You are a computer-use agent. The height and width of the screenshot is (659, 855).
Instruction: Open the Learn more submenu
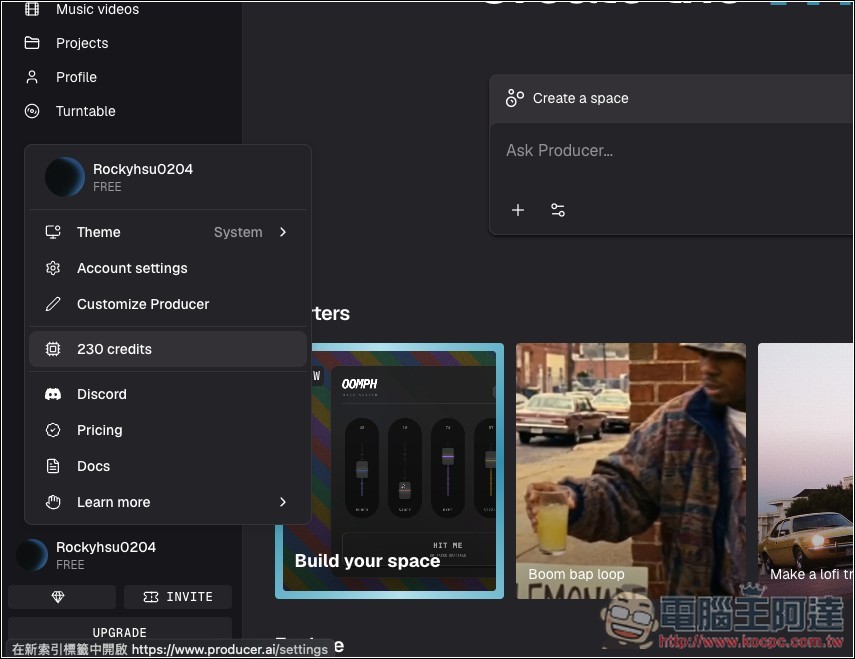(168, 502)
